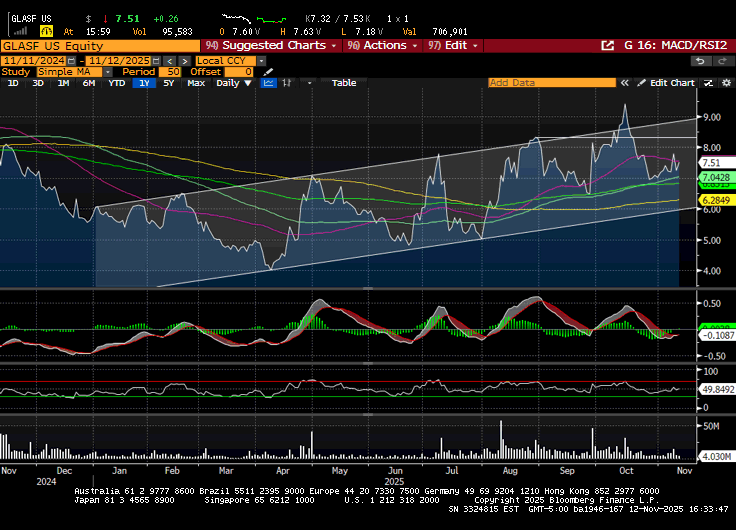This screenshot has width=736, height=530.
Task: Collapse panel with double-chevron icon
Action: tap(624, 83)
